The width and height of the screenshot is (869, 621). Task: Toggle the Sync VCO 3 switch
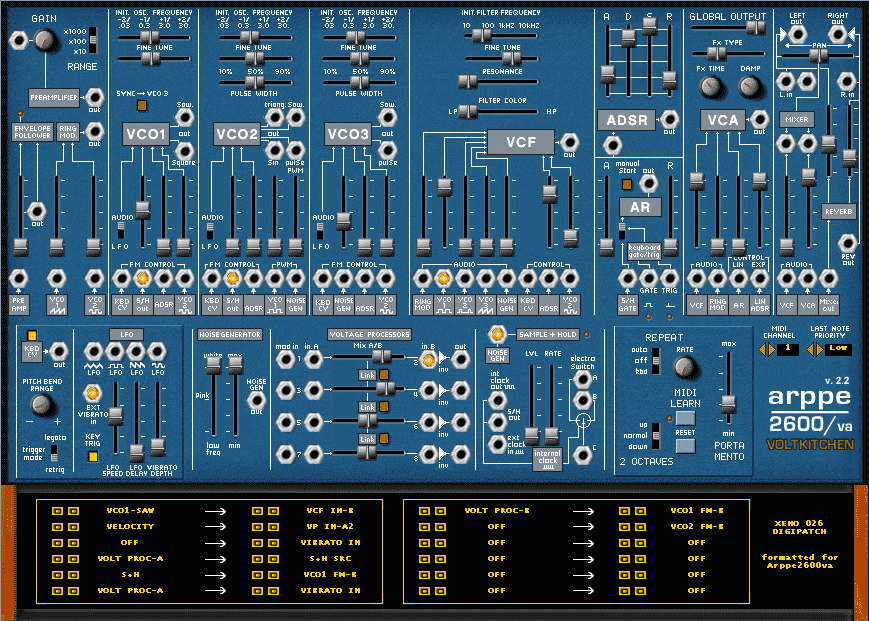coord(142,105)
